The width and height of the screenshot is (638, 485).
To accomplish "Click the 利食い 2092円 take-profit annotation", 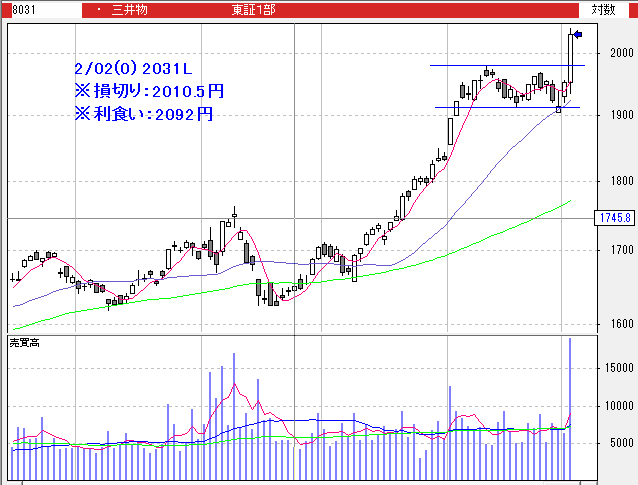I will click(144, 114).
